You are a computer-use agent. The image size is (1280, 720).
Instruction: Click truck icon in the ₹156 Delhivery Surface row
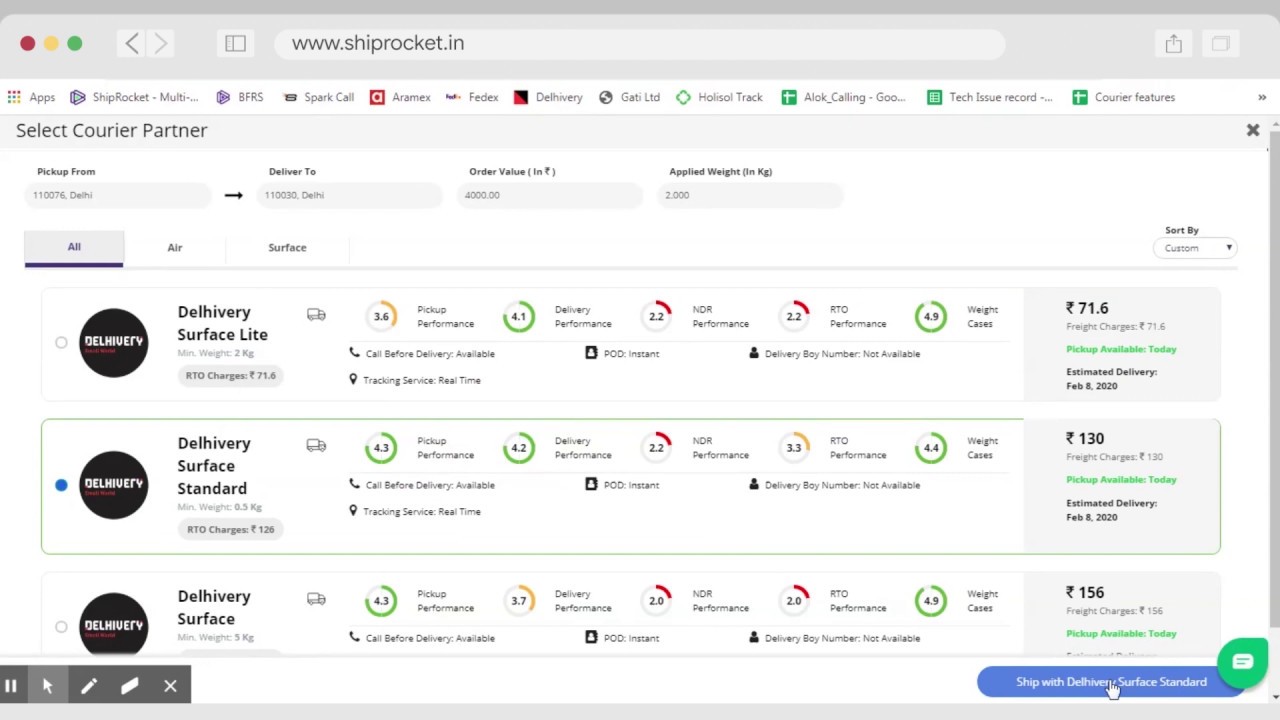tap(316, 599)
